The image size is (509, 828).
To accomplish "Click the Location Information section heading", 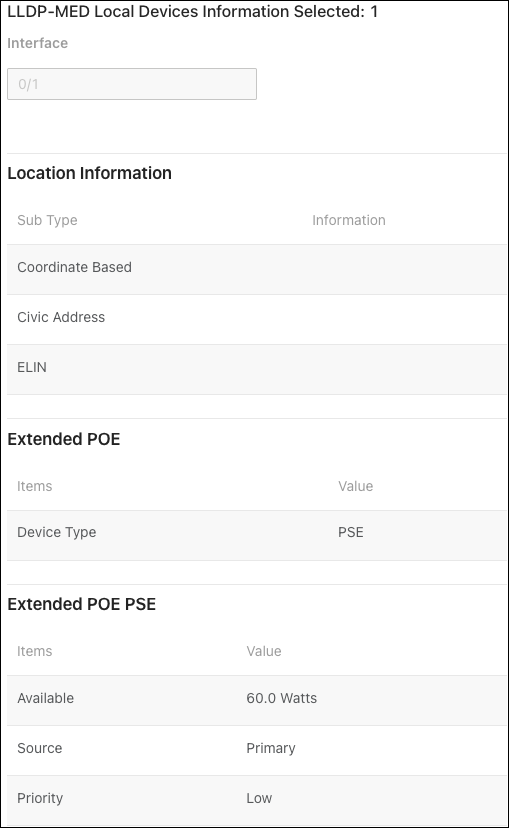I will [90, 173].
